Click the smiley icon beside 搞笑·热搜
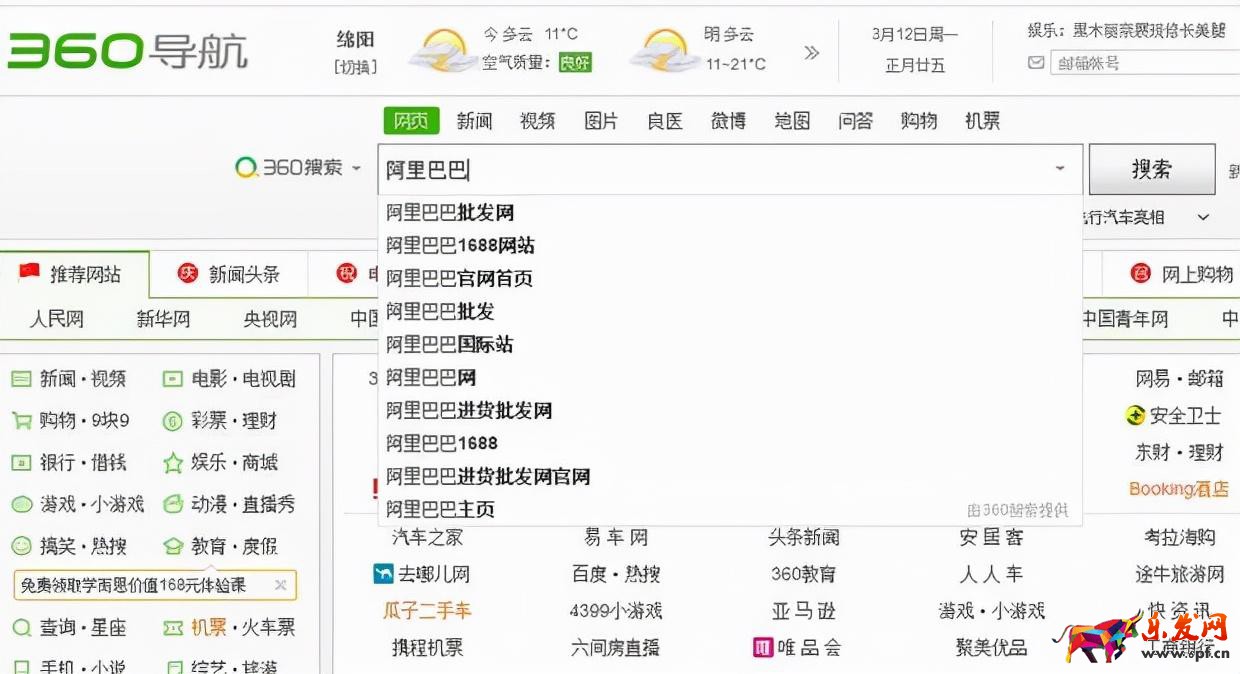Viewport: 1240px width, 674px height. point(21,546)
